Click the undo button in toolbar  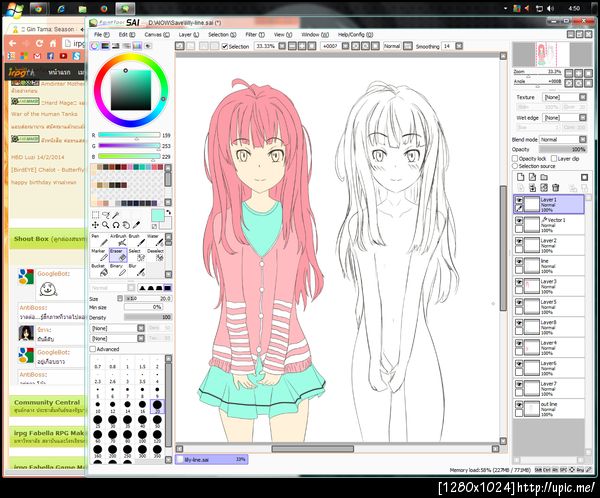179,46
